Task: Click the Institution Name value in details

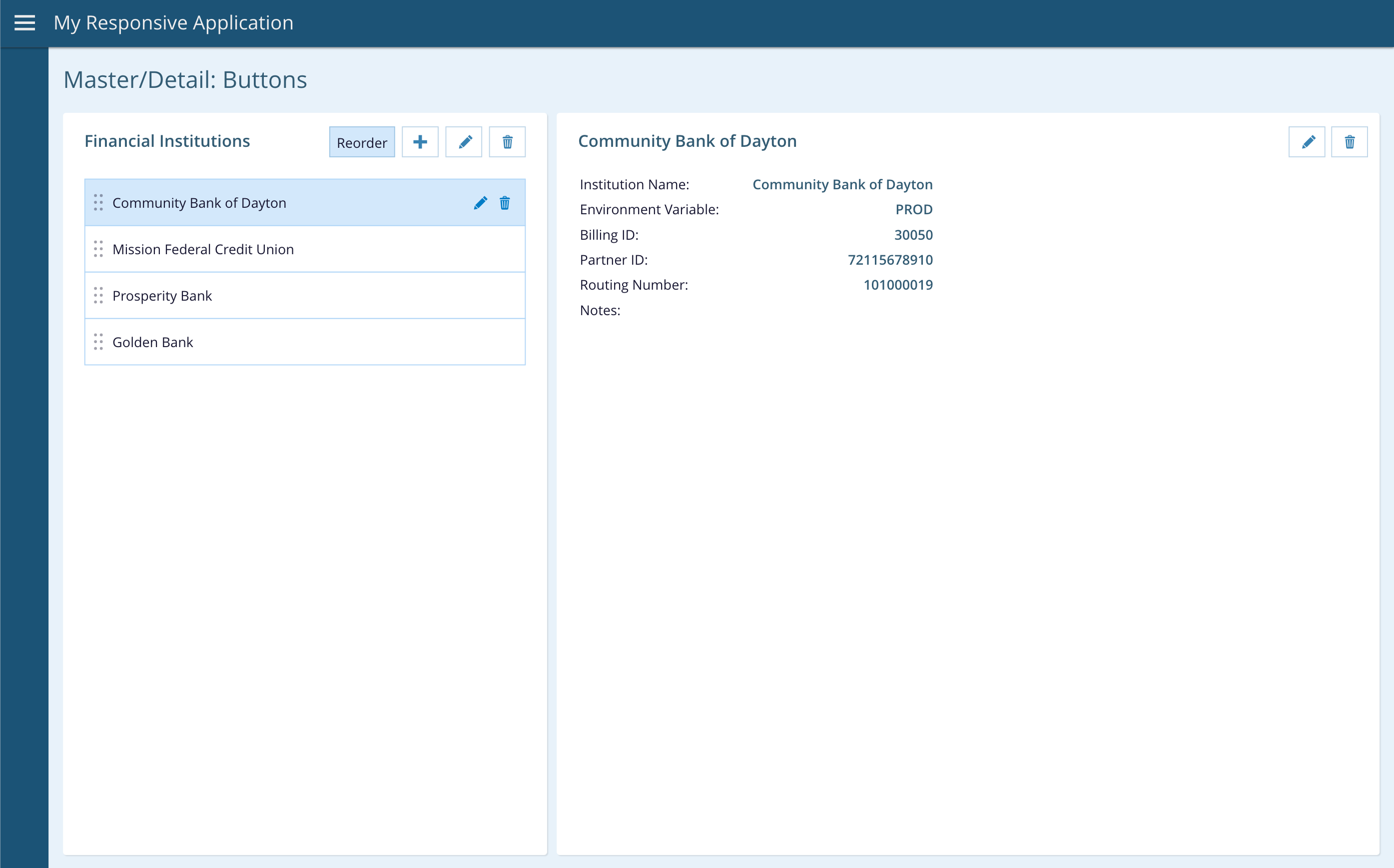Action: (x=842, y=185)
